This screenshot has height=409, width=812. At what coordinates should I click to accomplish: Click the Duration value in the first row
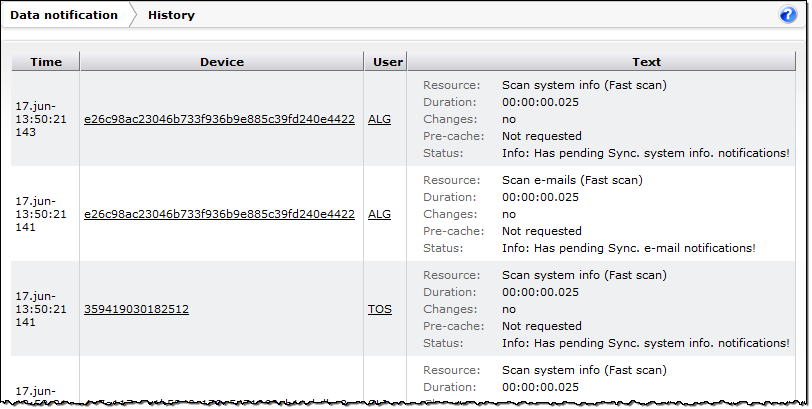coord(540,102)
